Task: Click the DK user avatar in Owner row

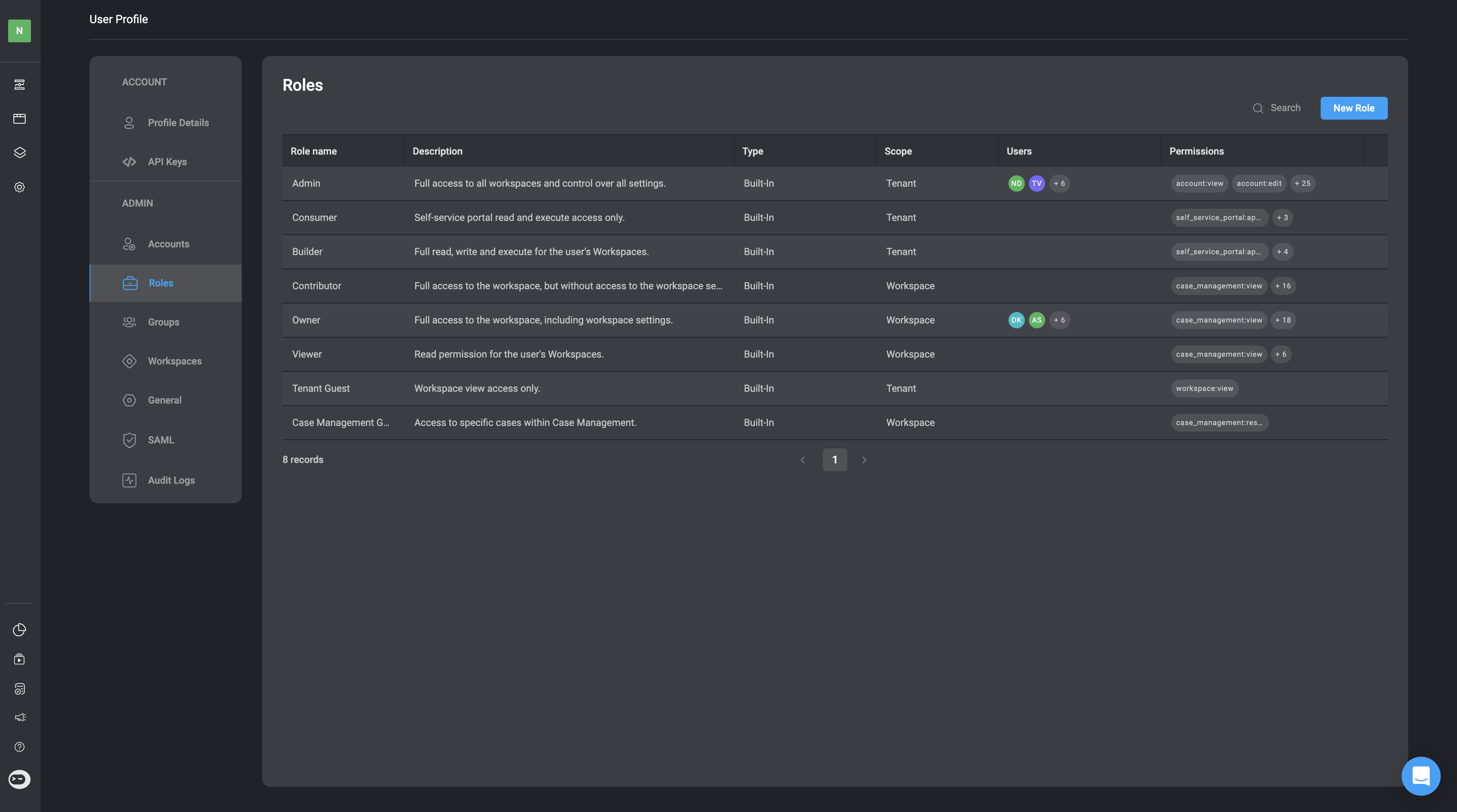Action: (x=1016, y=320)
